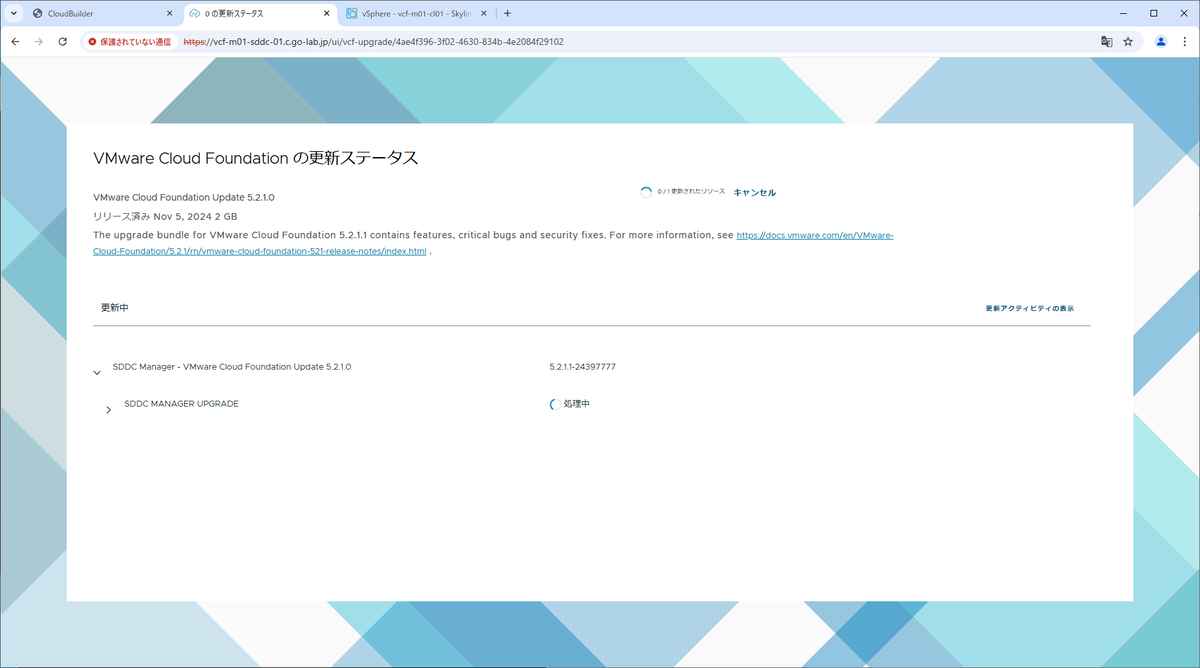Cancel the update with キャンセル
Screen dimensions: 1200x668
pos(754,192)
